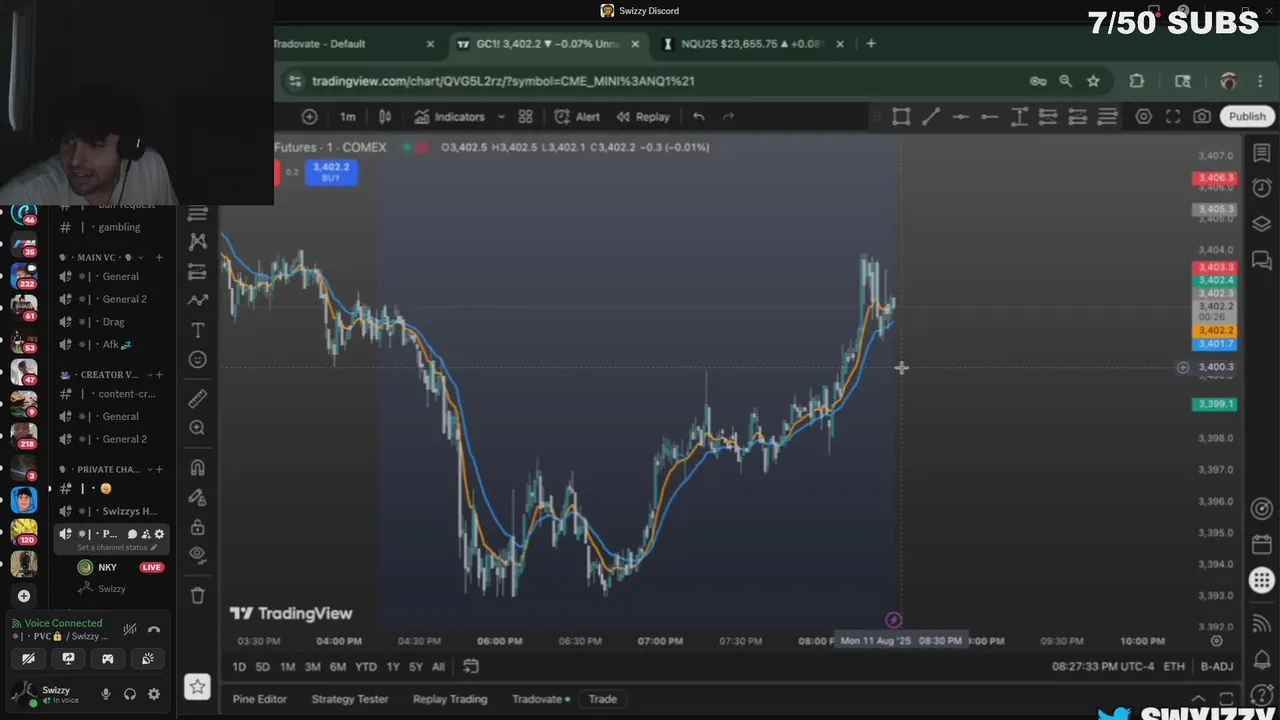This screenshot has width=1280, height=720.
Task: Click the blue BUY 3,402.2 button
Action: 331,172
